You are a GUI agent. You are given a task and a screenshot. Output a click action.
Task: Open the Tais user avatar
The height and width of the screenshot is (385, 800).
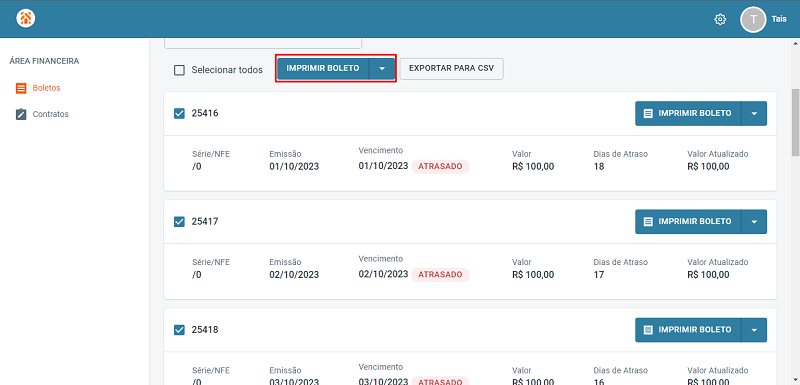753,20
